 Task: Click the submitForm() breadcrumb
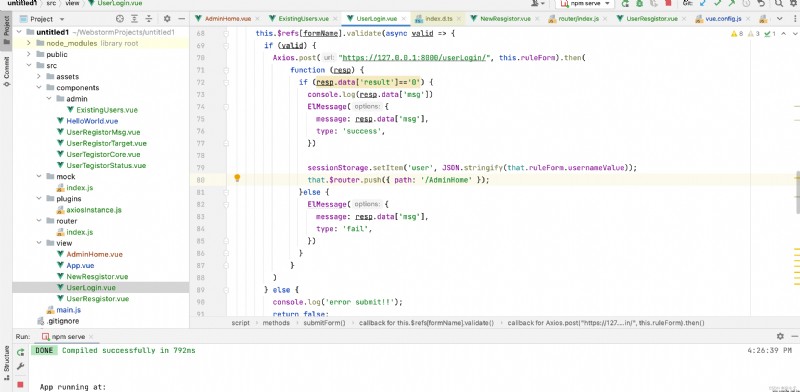324,323
